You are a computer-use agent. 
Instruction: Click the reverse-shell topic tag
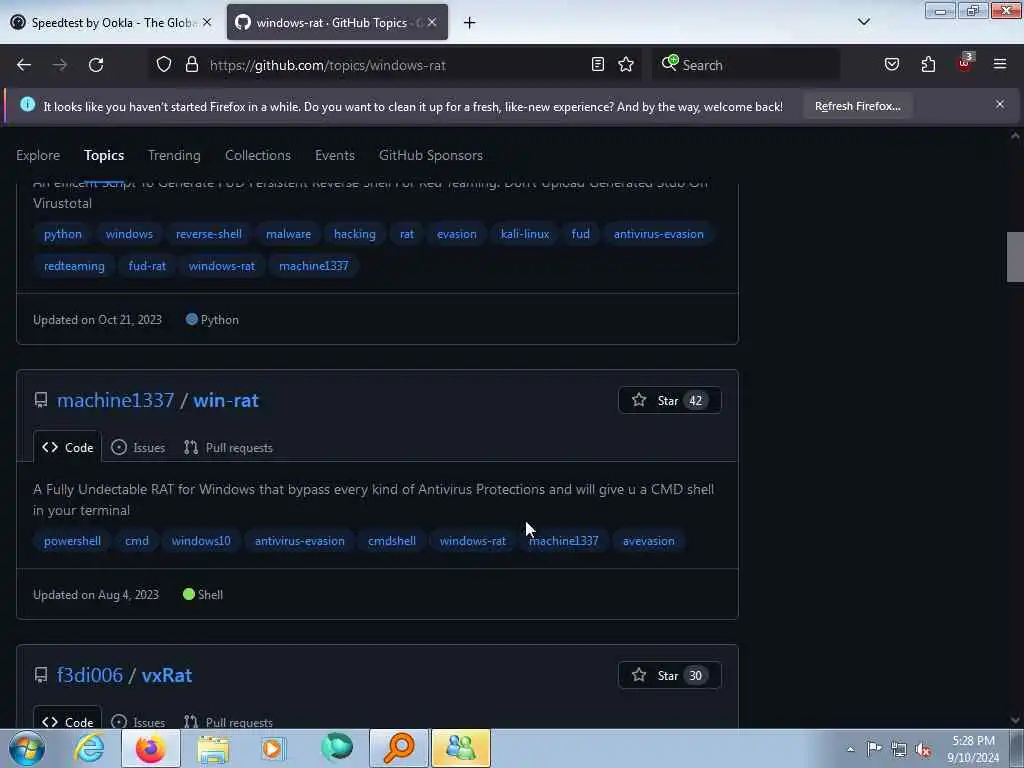pyautogui.click(x=209, y=234)
